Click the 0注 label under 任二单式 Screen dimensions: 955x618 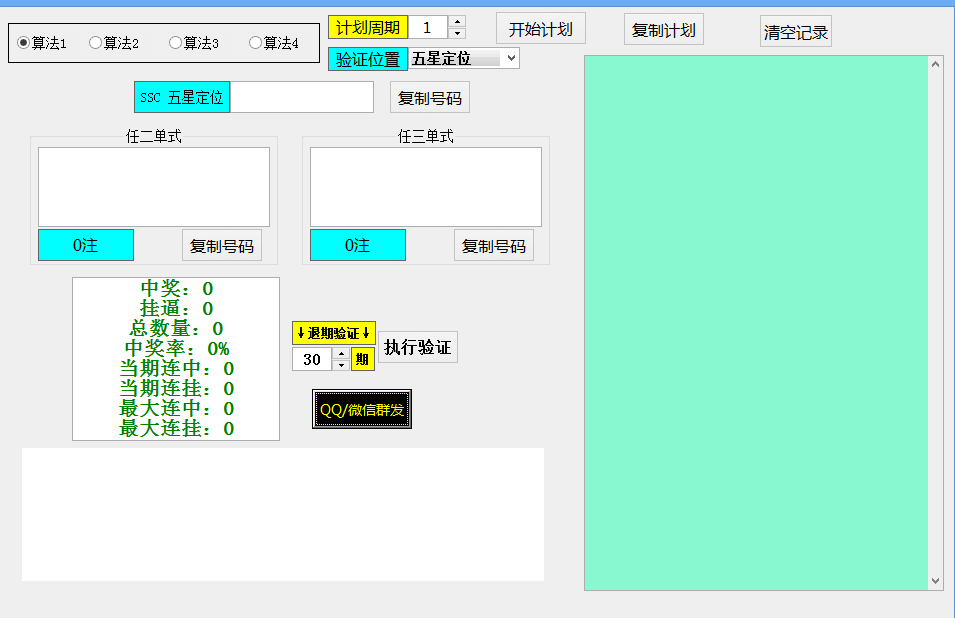pyautogui.click(x=86, y=245)
